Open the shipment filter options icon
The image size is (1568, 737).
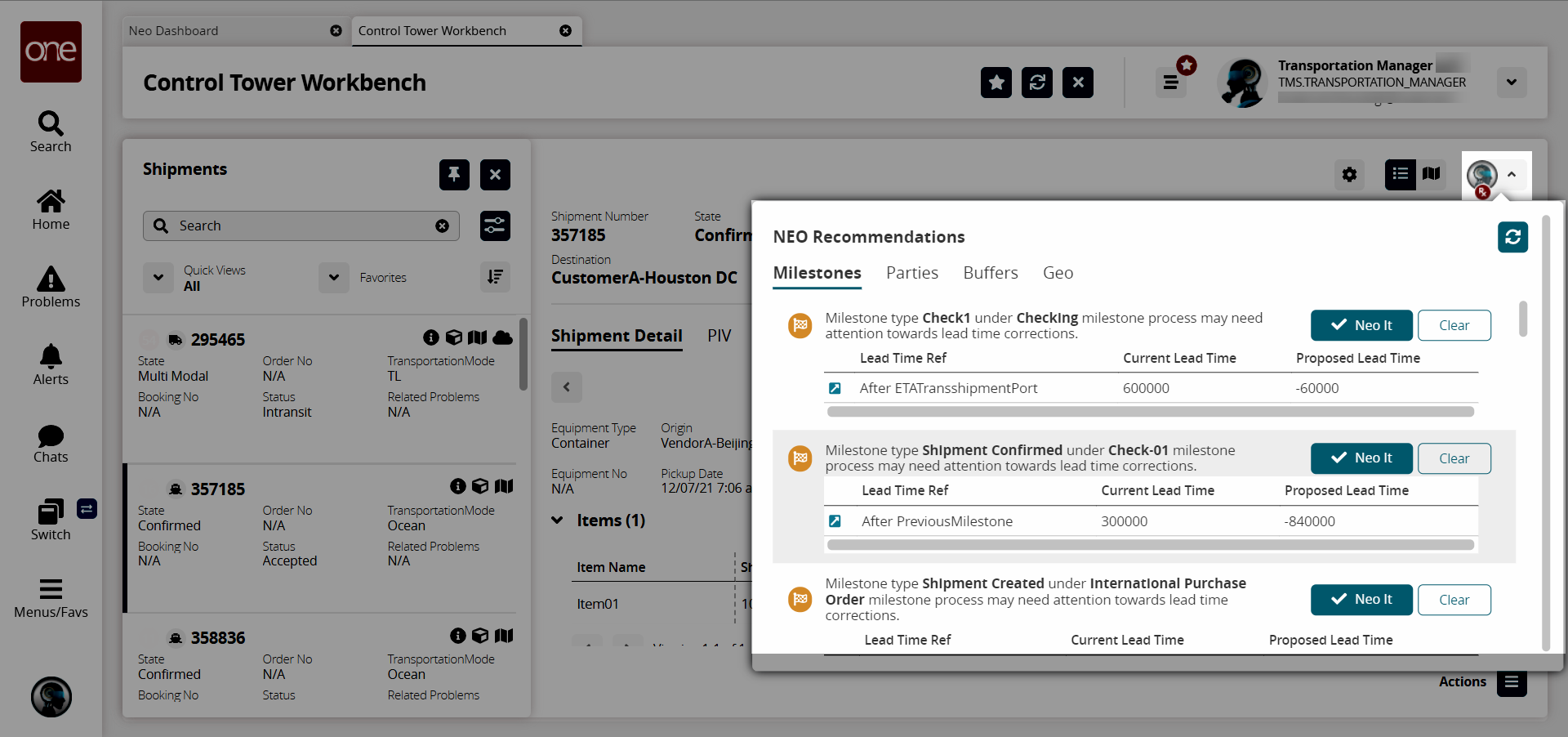click(x=495, y=226)
